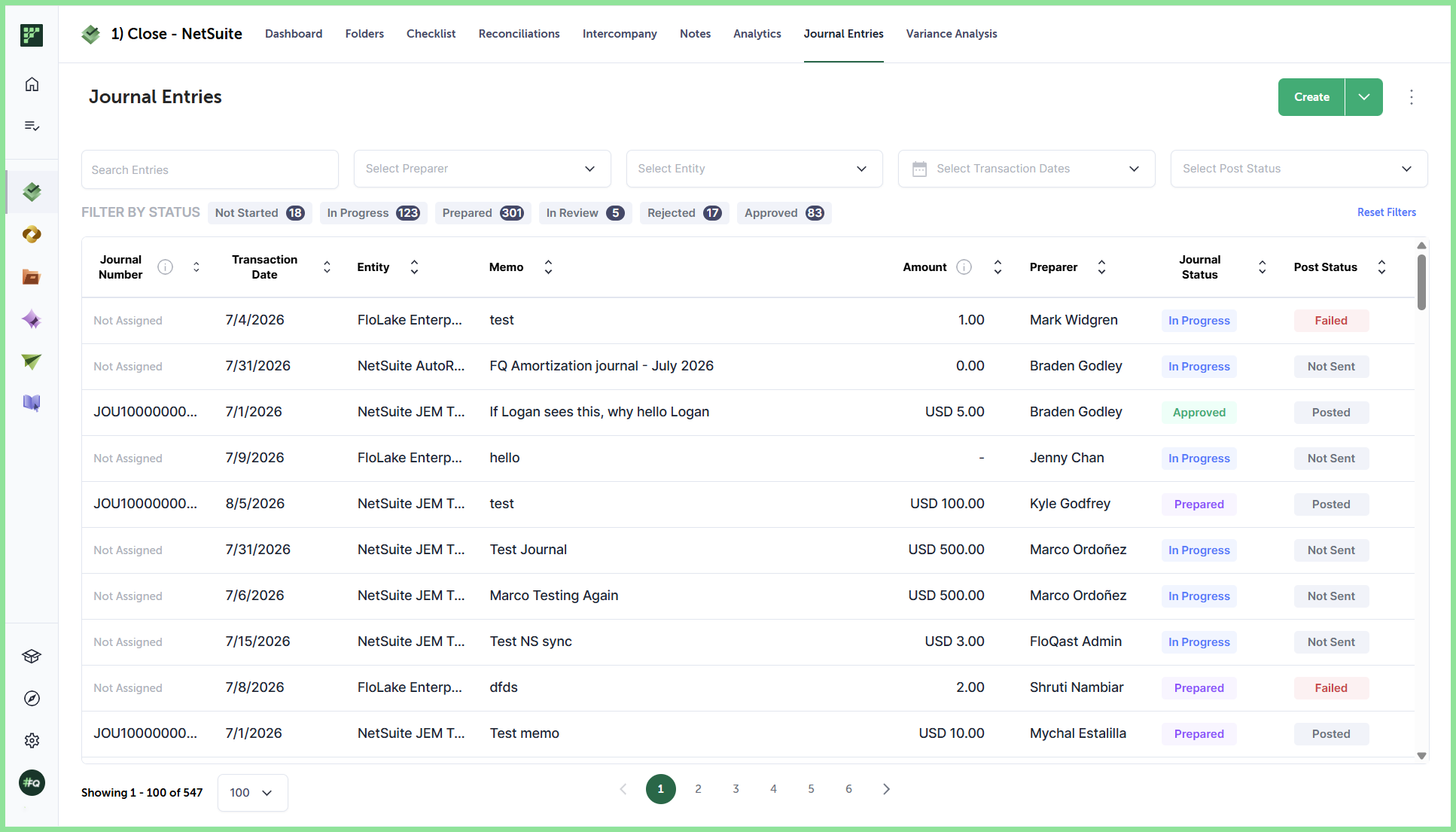Toggle the Approved status filter

pos(784,213)
